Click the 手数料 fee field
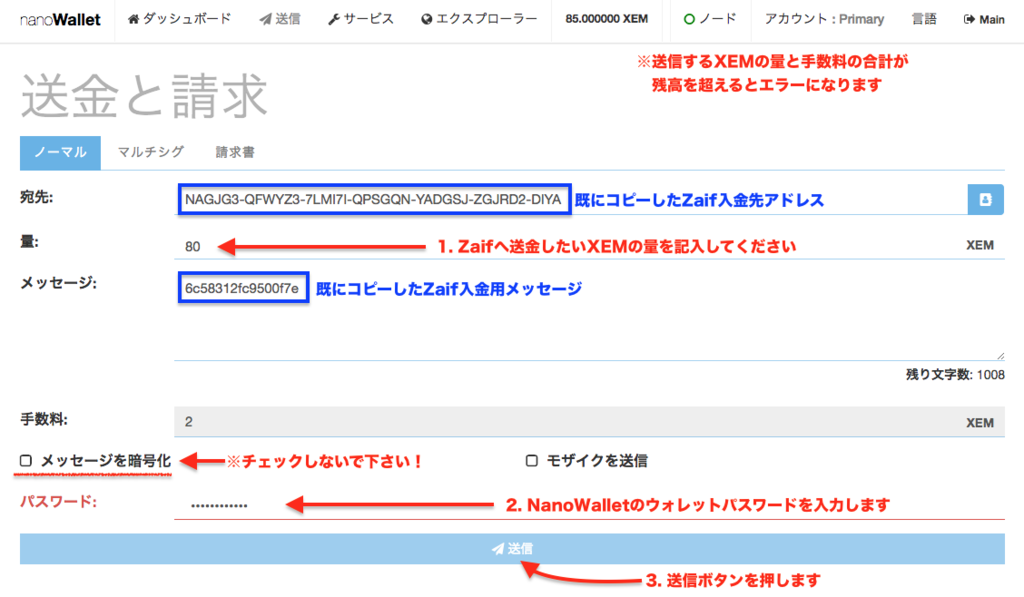 [589, 422]
